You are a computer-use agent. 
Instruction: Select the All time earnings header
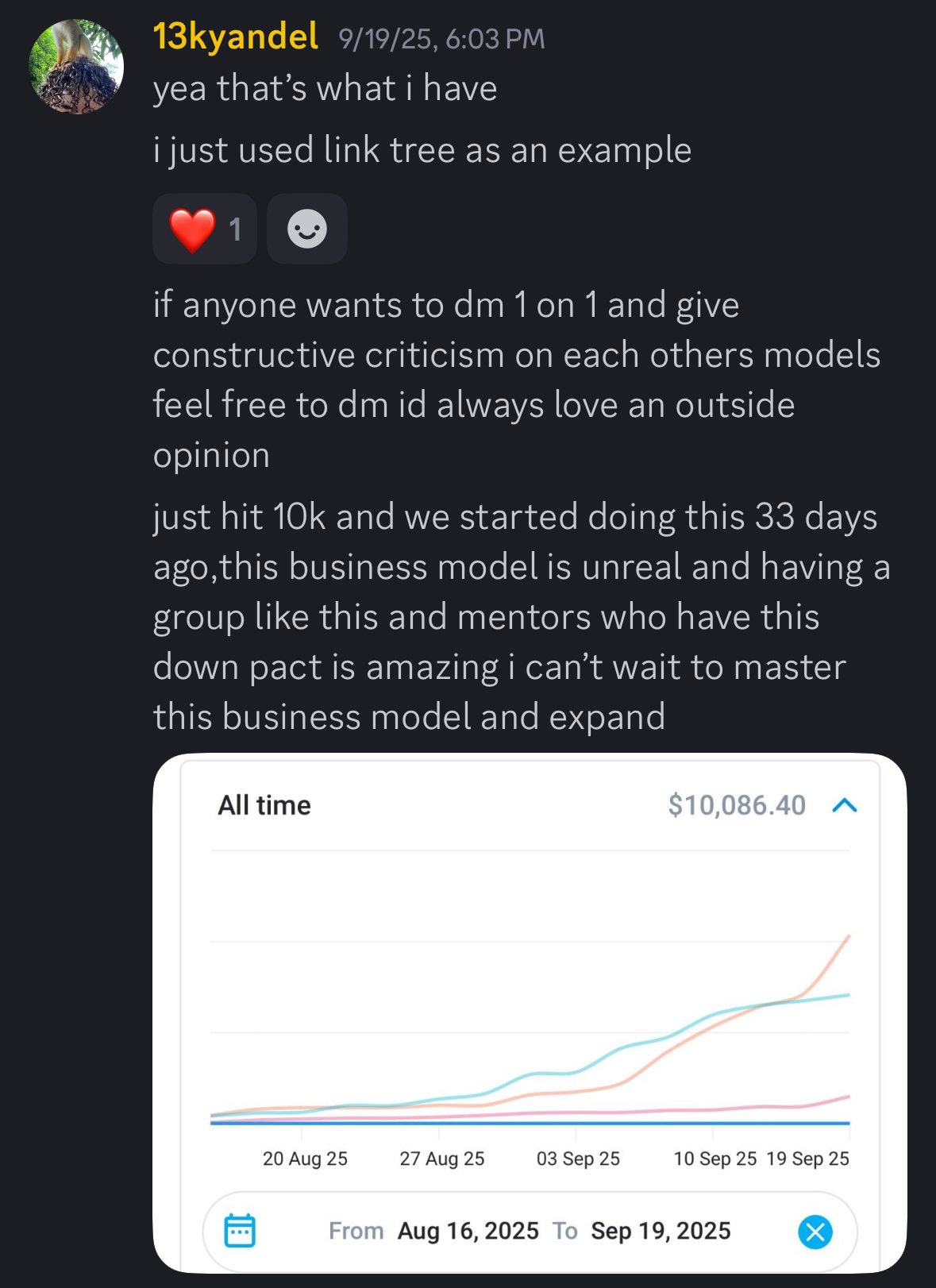click(x=264, y=805)
